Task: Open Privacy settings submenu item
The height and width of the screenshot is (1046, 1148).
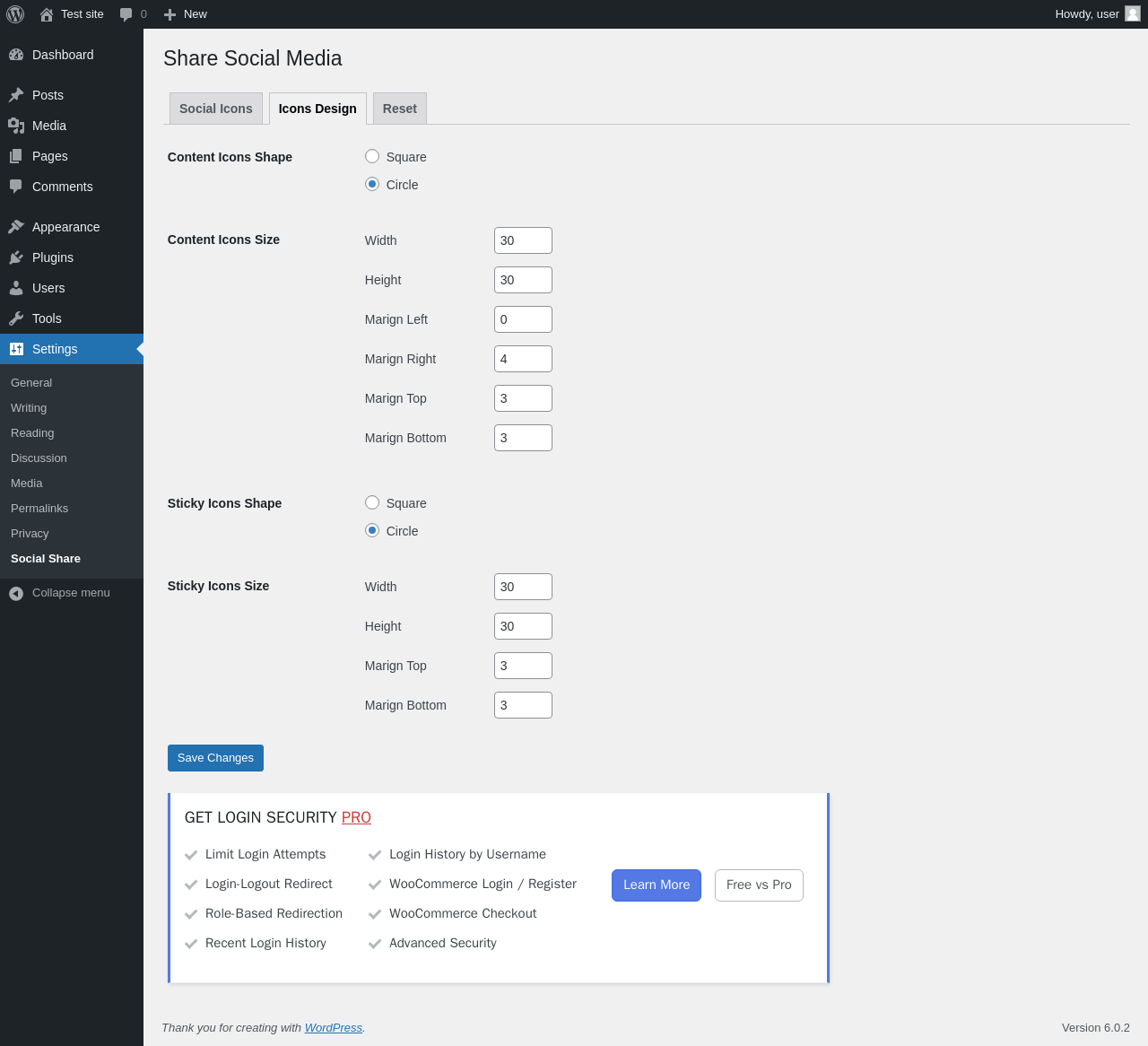Action: (x=30, y=533)
